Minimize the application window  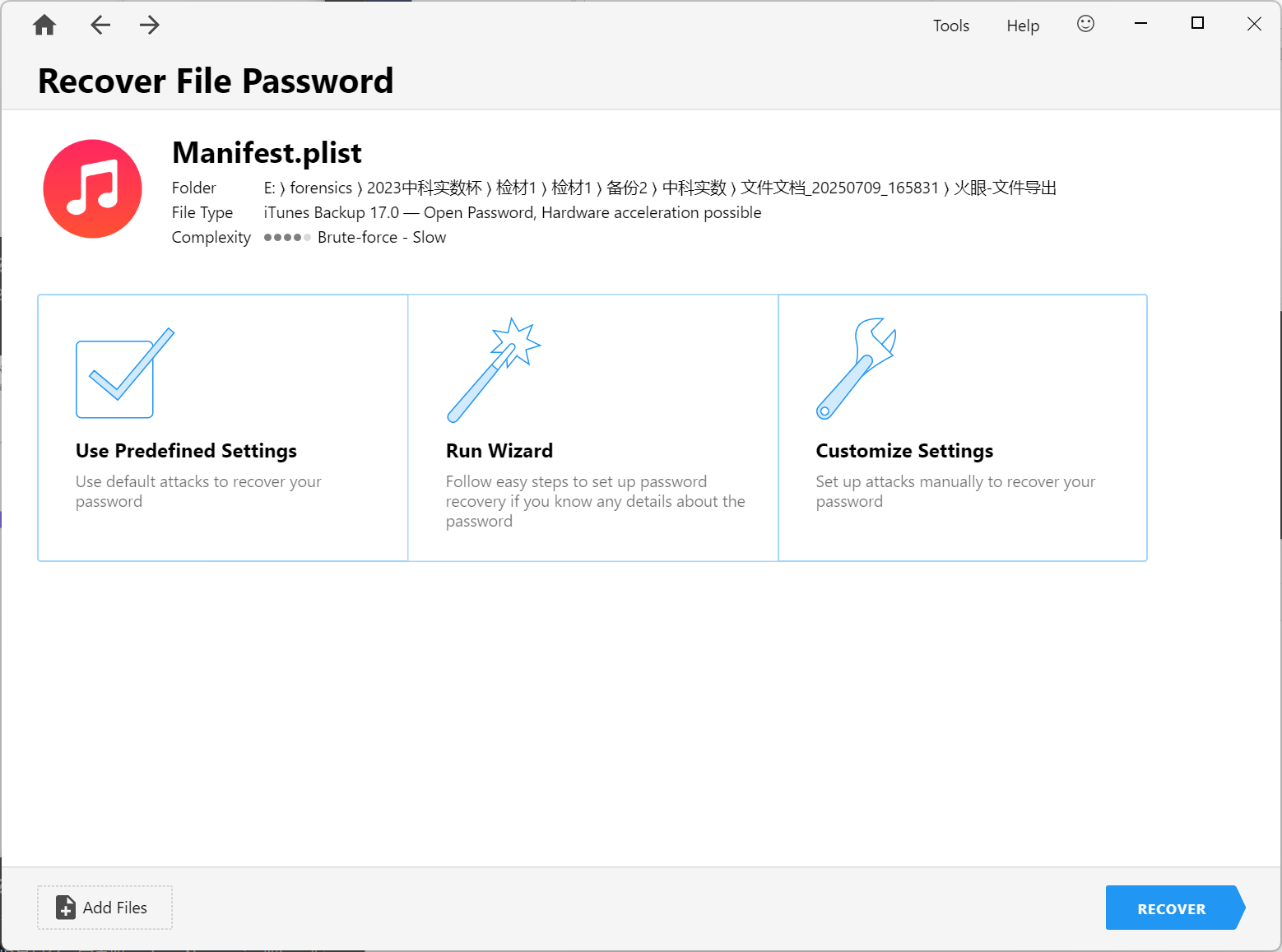click(x=1140, y=24)
